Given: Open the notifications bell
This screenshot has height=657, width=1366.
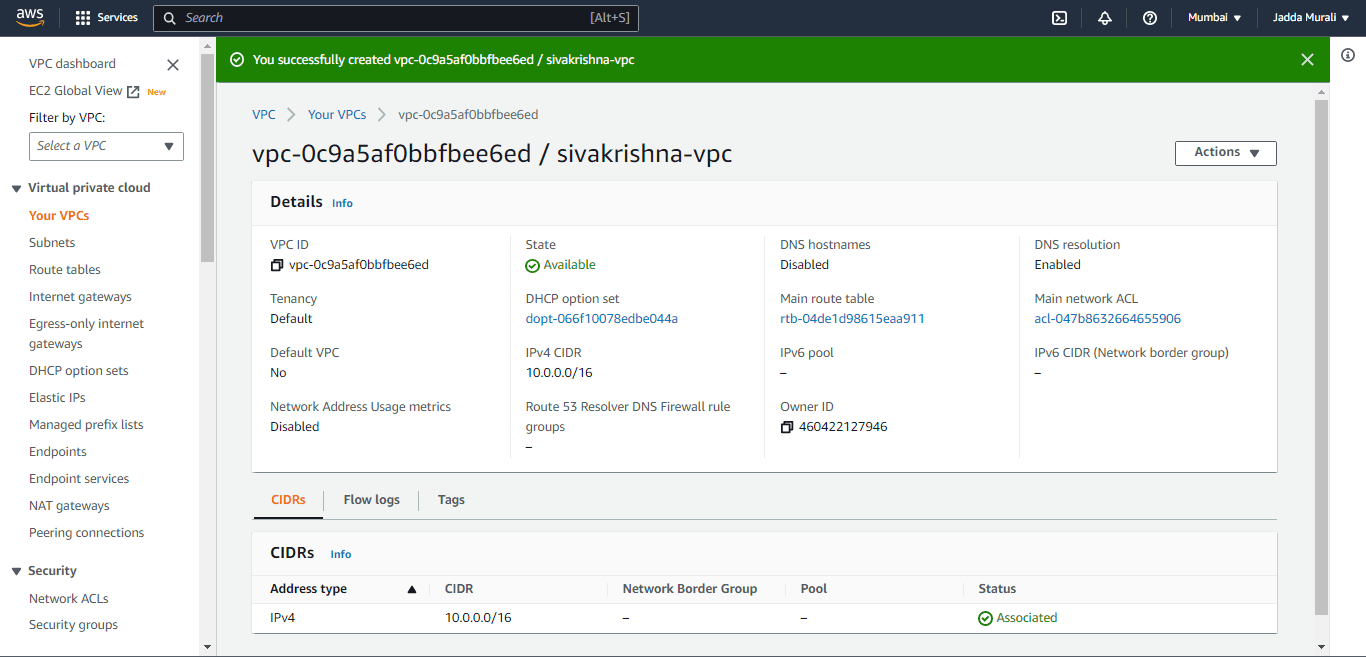Looking at the screenshot, I should [x=1105, y=18].
